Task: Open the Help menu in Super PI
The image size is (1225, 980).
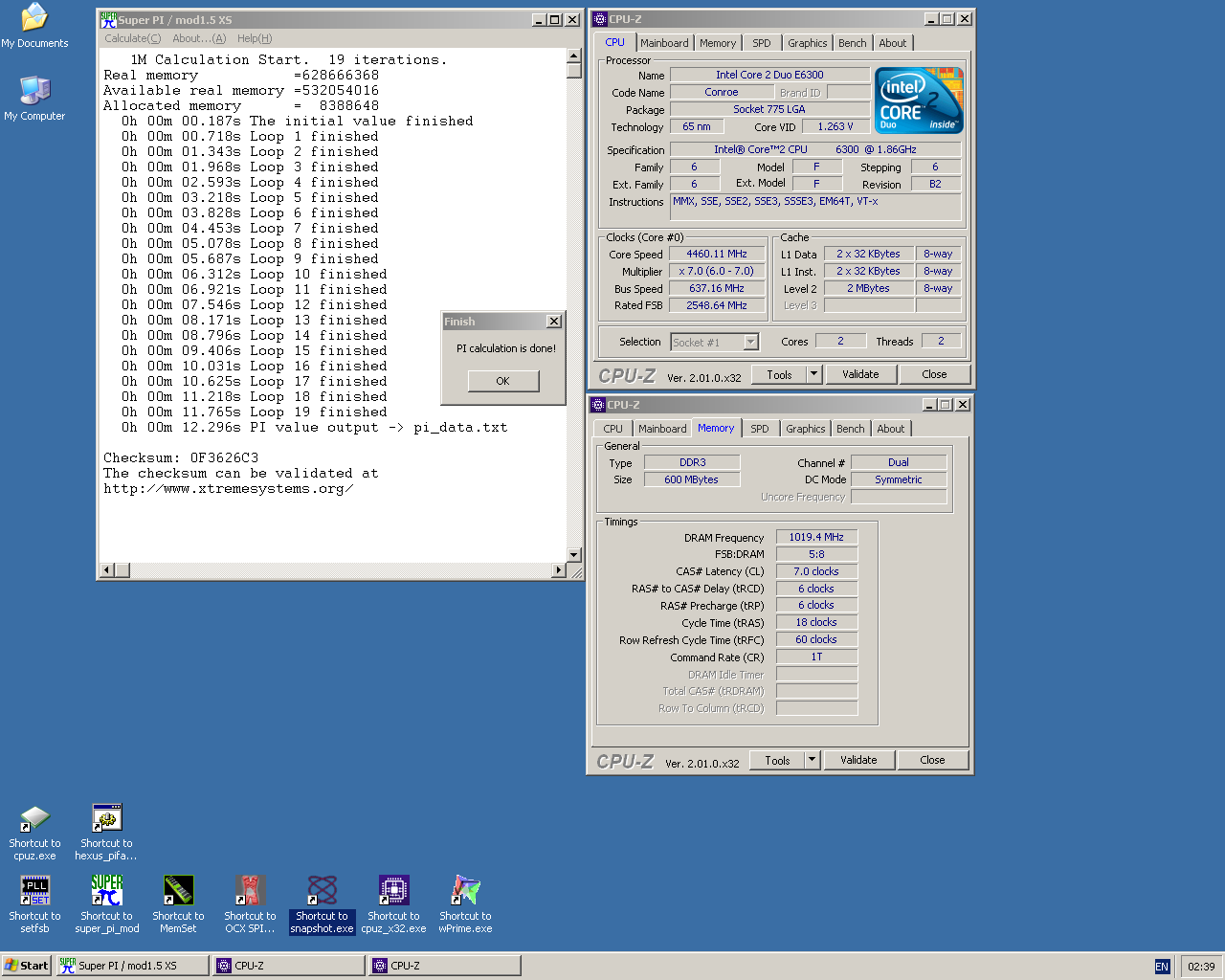Action: point(255,38)
